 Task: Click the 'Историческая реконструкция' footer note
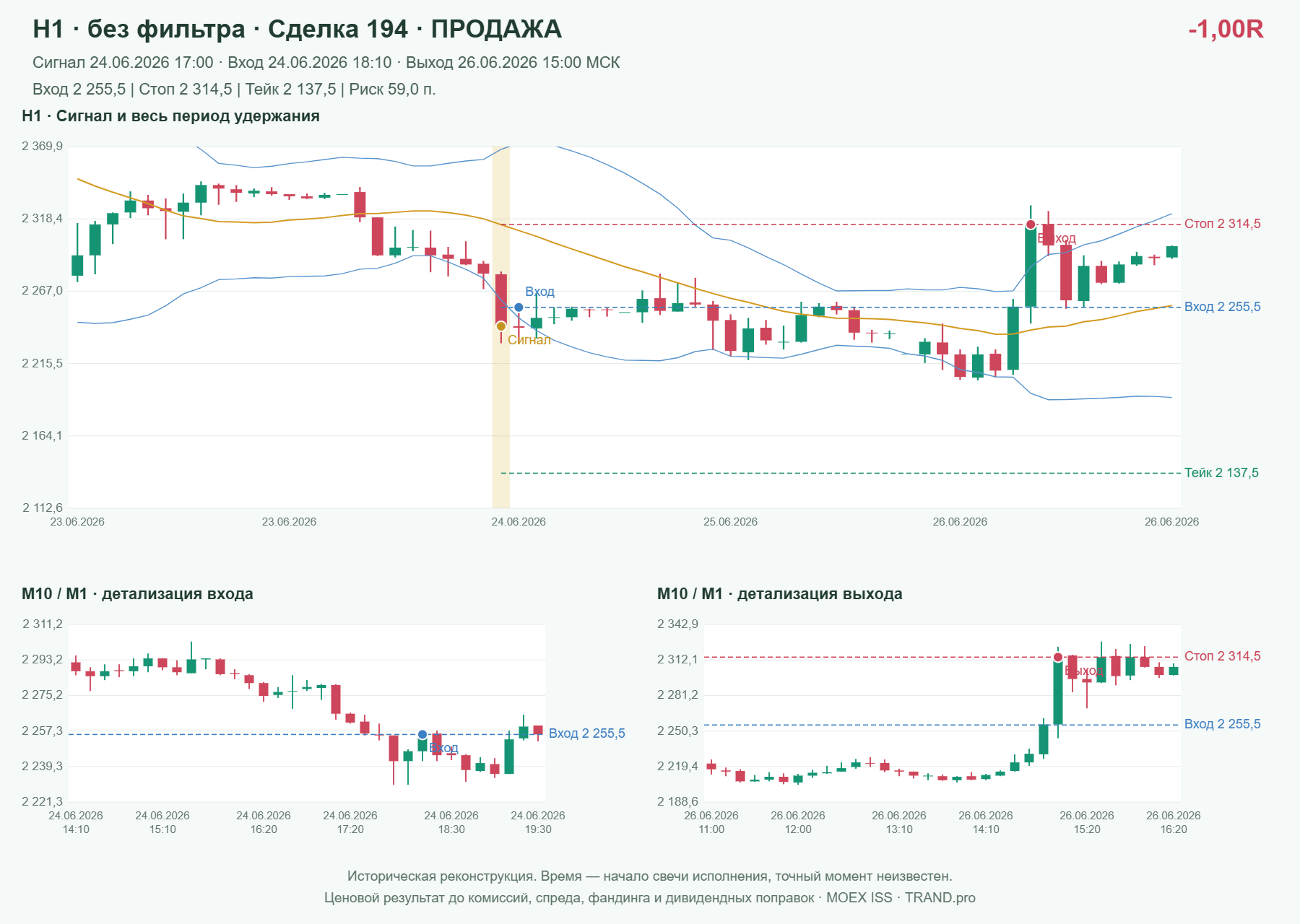pos(650,876)
